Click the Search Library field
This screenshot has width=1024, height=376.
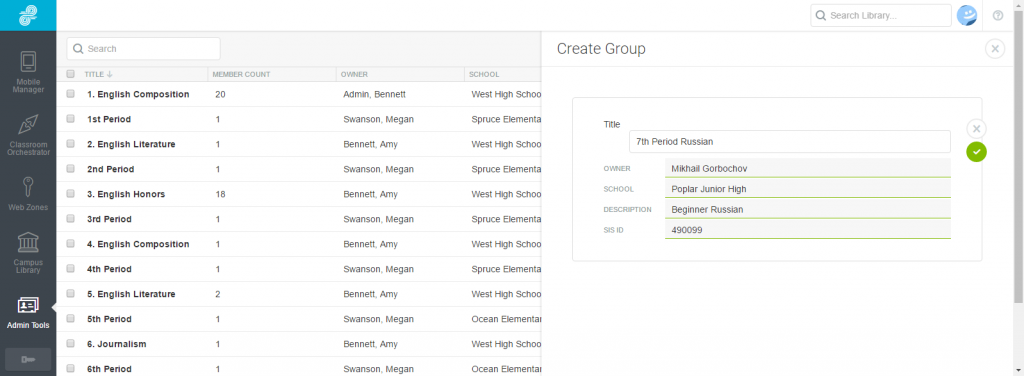pos(880,16)
